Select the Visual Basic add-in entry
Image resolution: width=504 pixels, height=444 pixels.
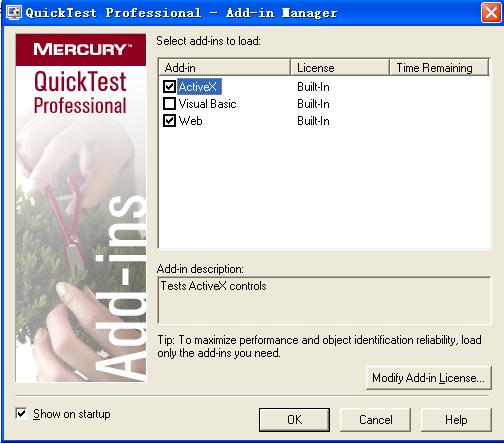[x=207, y=104]
